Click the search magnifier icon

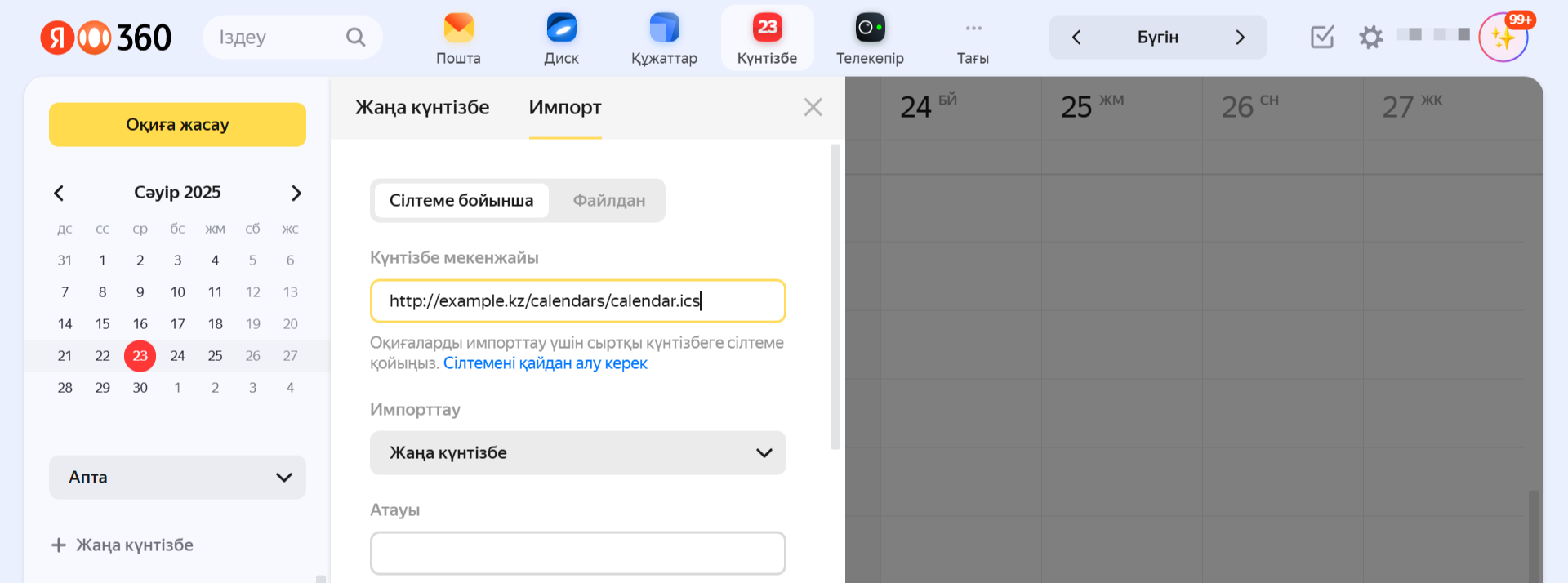[355, 37]
